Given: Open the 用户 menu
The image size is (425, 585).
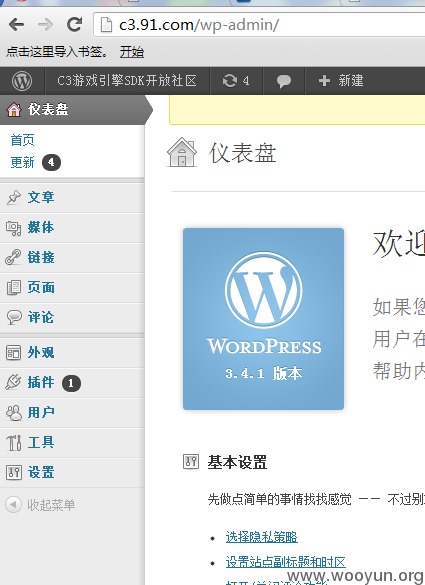Looking at the screenshot, I should tap(72, 413).
